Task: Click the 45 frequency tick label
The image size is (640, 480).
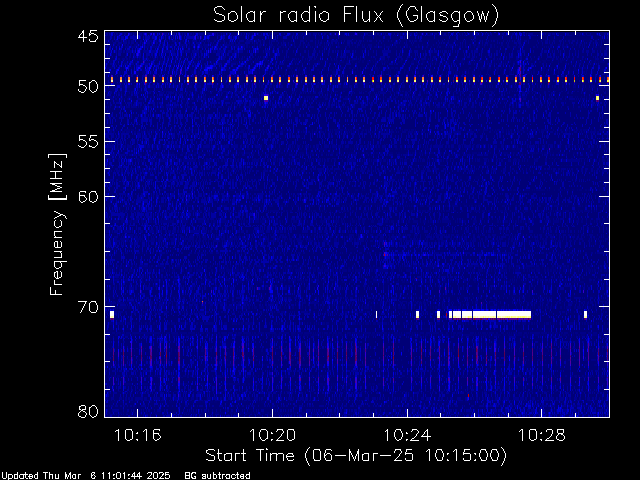Action: click(x=88, y=36)
